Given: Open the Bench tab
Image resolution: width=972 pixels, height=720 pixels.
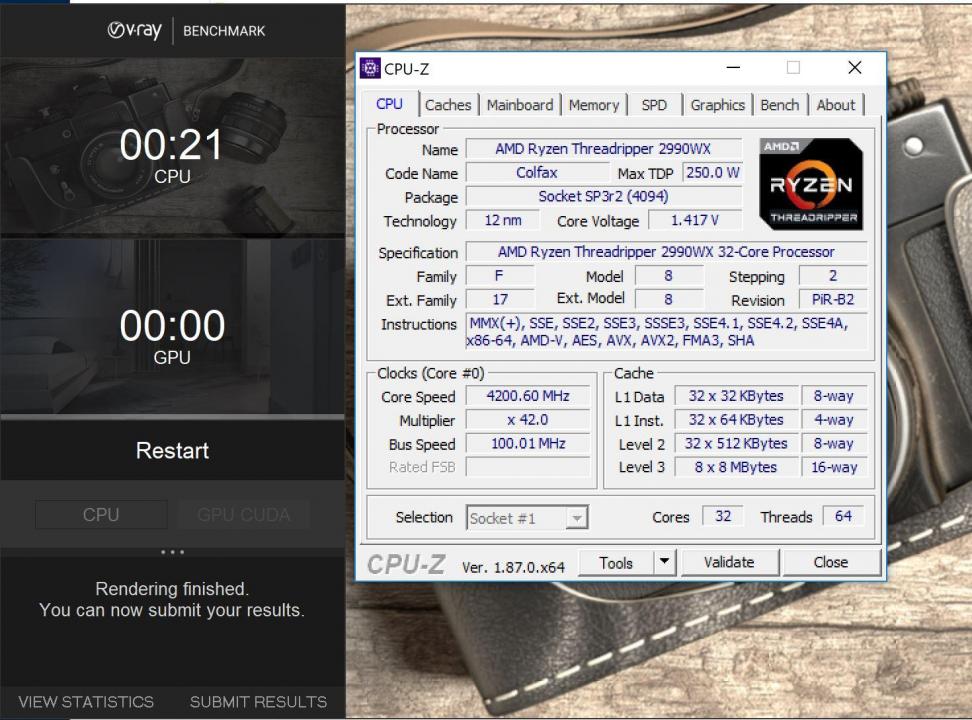Looking at the screenshot, I should [x=779, y=105].
